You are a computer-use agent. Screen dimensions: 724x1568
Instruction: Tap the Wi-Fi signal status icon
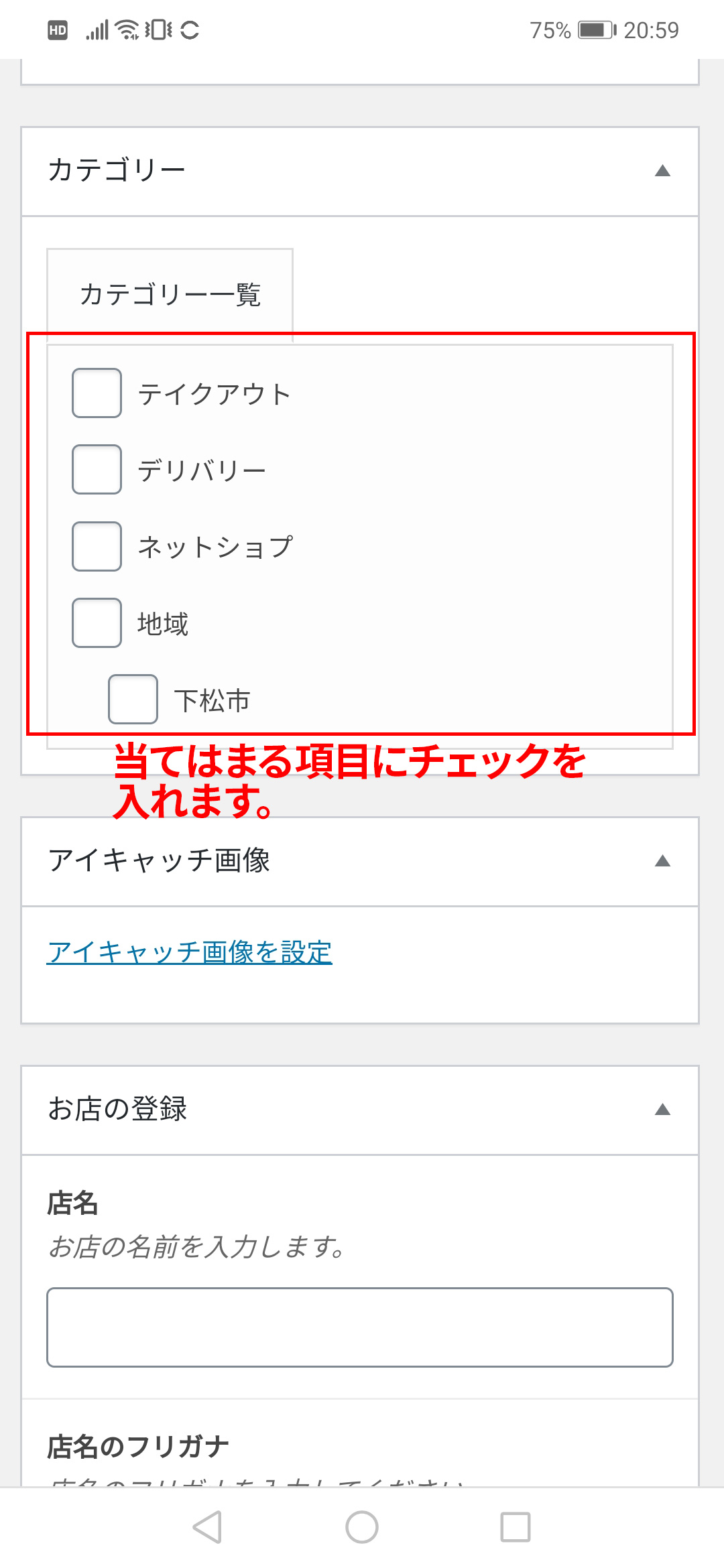point(127,30)
